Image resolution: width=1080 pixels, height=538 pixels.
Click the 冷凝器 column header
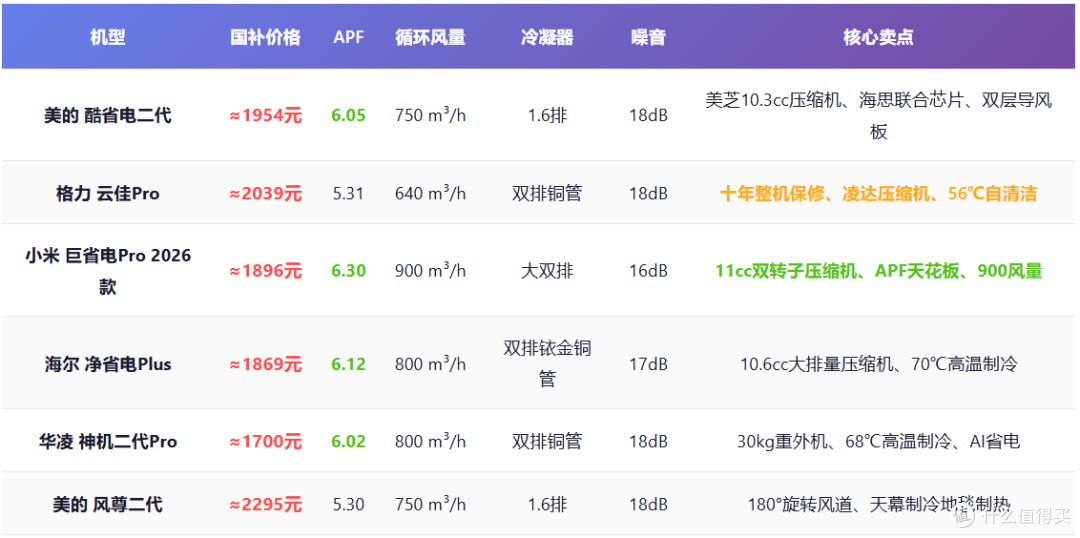tap(547, 37)
